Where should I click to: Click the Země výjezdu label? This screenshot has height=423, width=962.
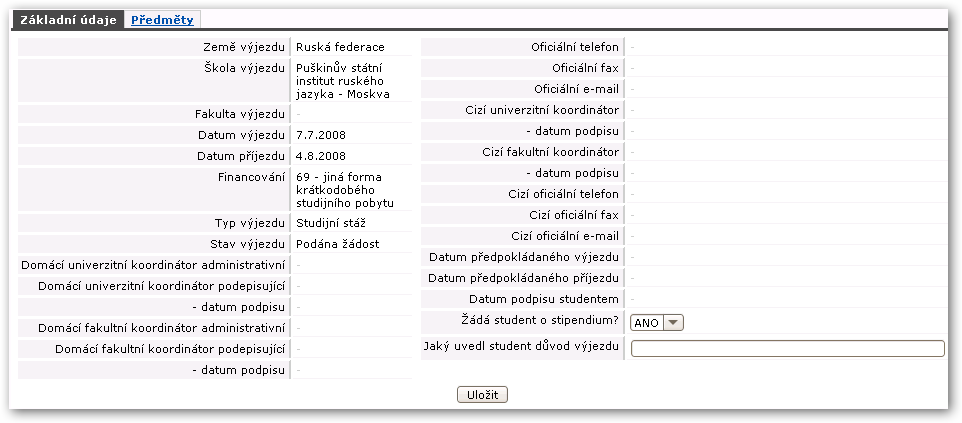pos(244,47)
